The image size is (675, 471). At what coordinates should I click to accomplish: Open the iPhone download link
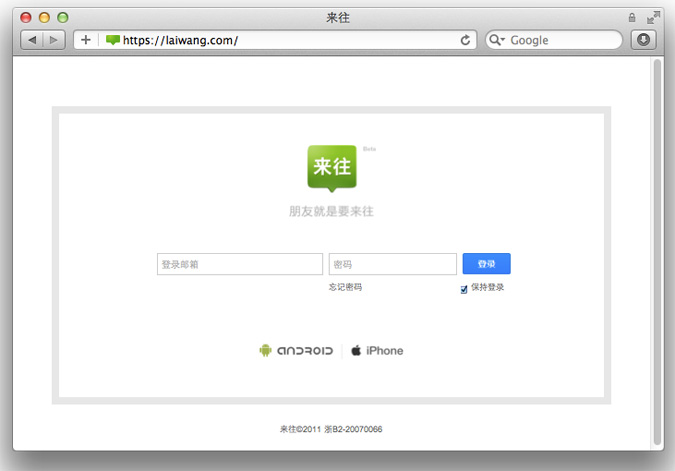tap(378, 351)
